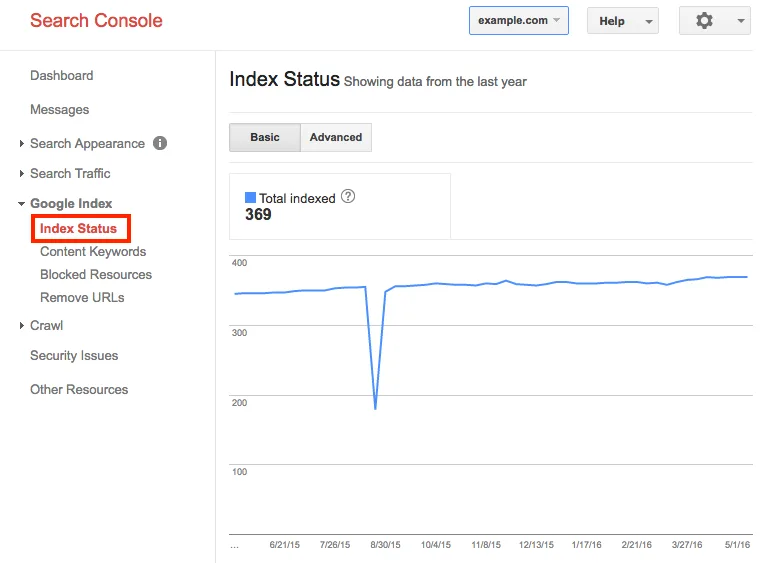Switch to the Advanced tab
Screen dimensions: 763x563
(x=336, y=138)
